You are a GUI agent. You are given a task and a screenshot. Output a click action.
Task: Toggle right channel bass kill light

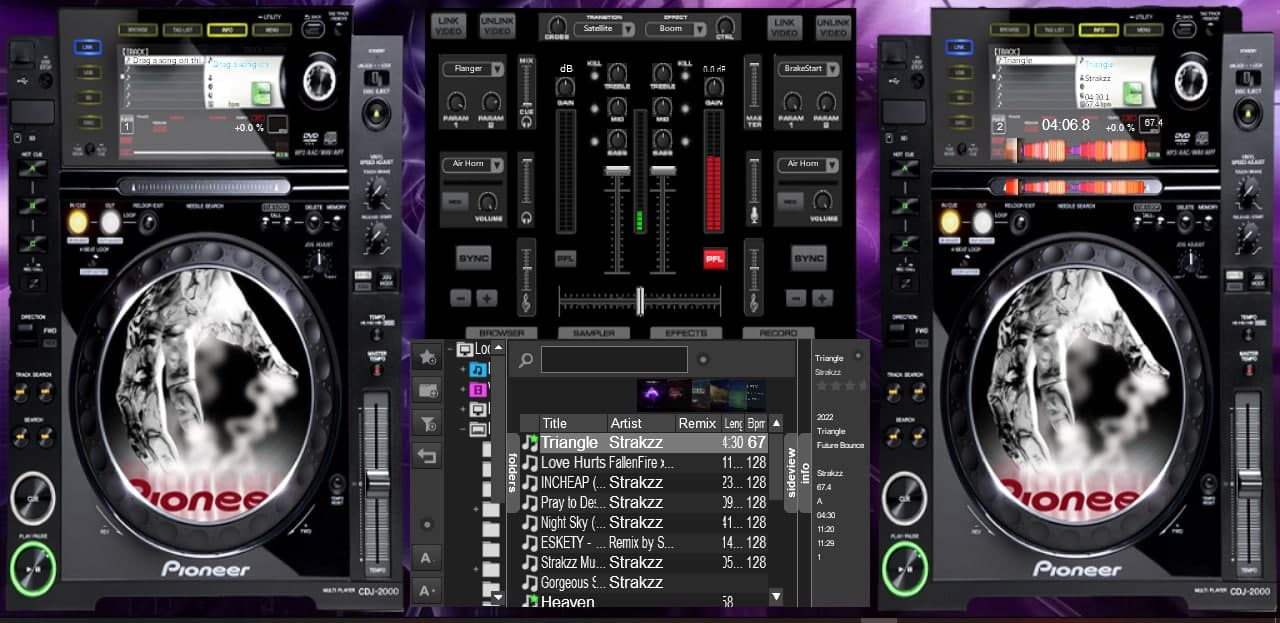click(x=685, y=141)
